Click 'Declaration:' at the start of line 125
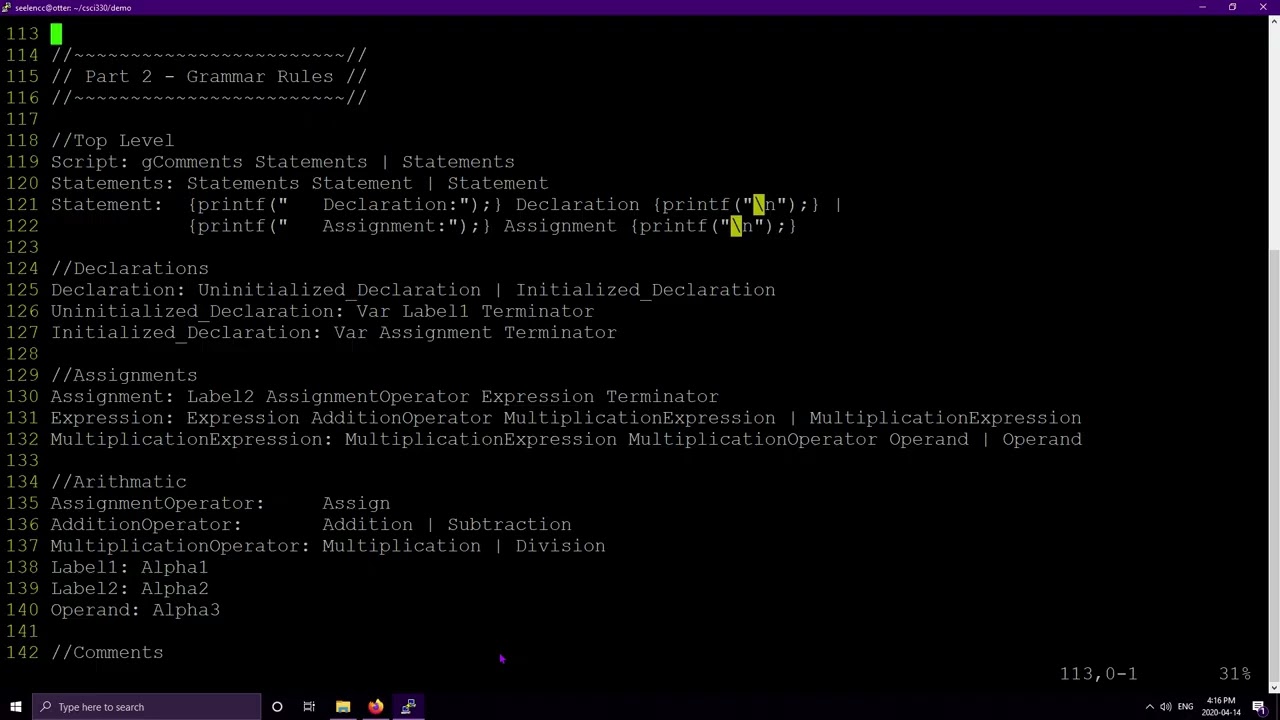This screenshot has width=1280, height=720. [x=118, y=290]
